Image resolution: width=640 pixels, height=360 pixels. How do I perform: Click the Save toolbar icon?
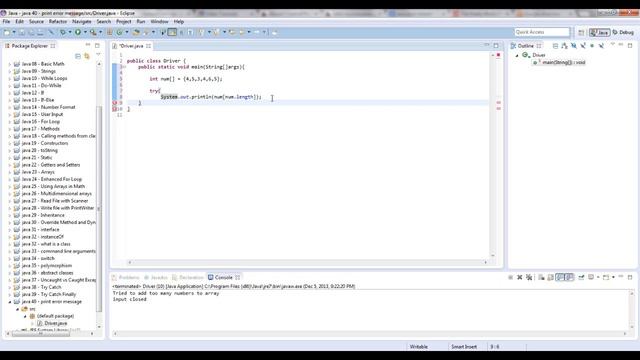click(22, 32)
